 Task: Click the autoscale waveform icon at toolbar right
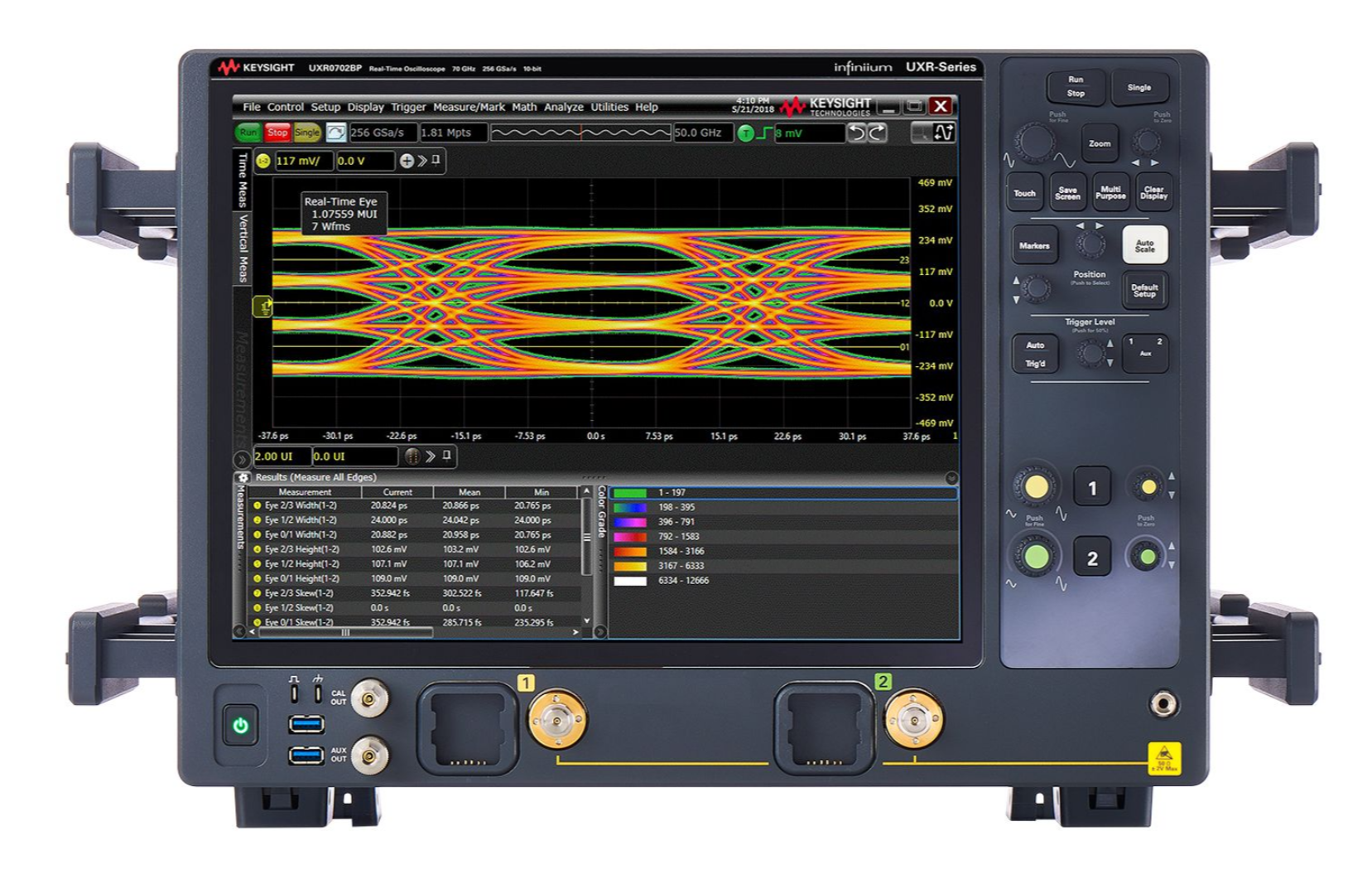tap(944, 133)
